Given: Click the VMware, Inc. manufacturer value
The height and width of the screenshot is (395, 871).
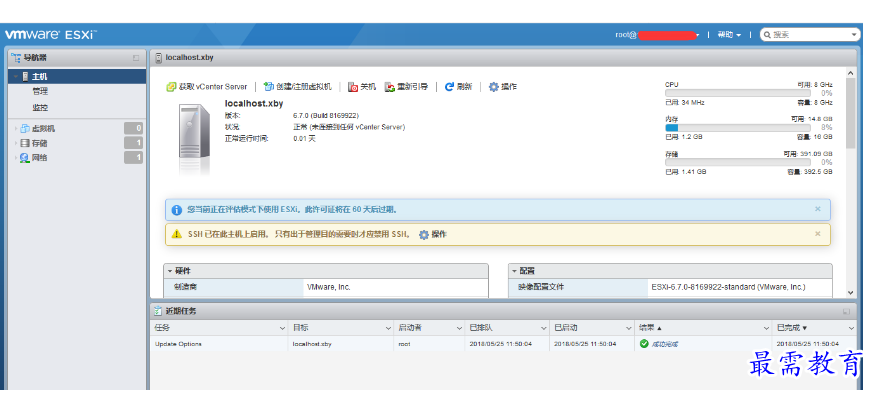Looking at the screenshot, I should coord(329,287).
